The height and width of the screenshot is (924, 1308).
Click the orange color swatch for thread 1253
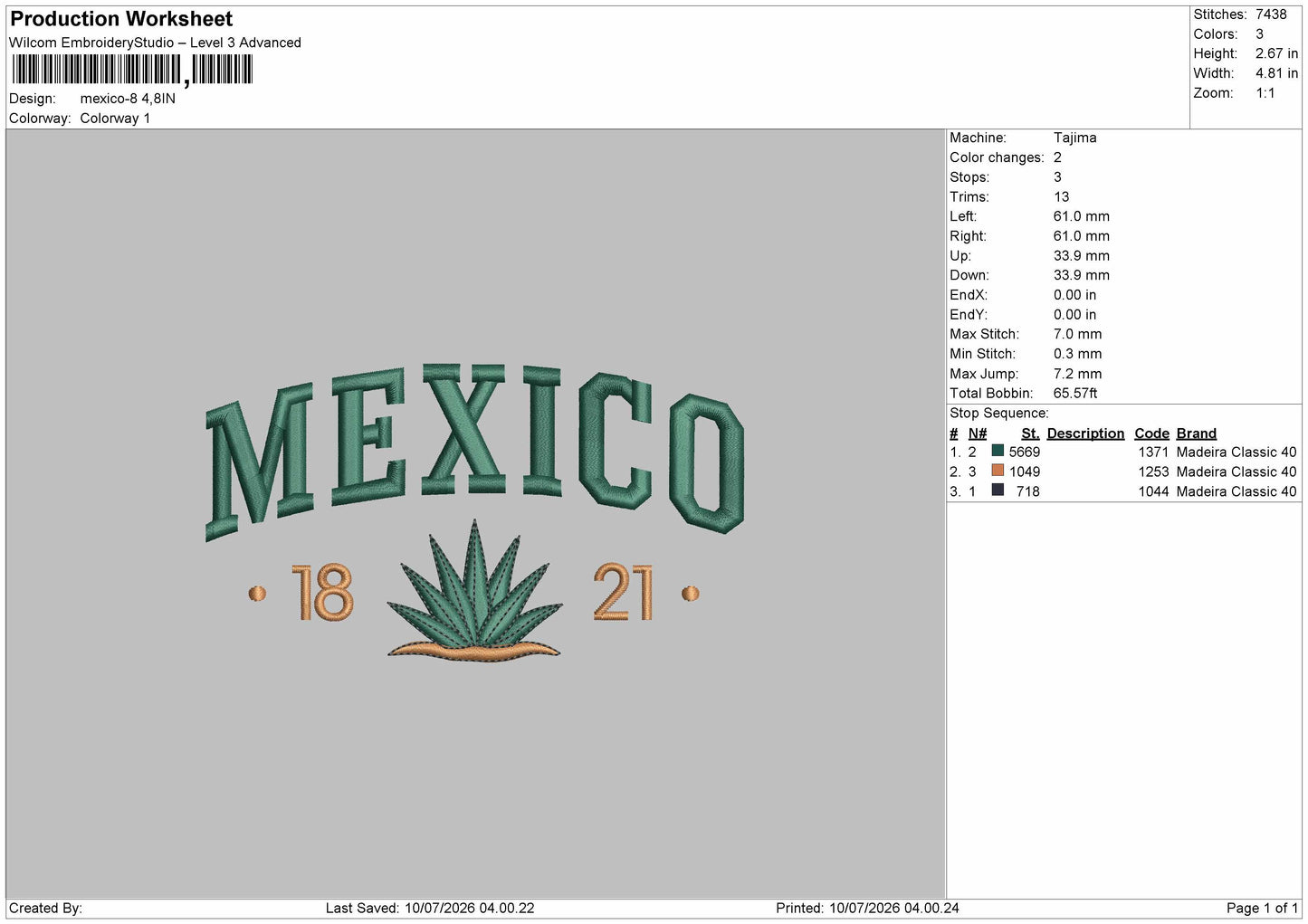click(x=998, y=471)
